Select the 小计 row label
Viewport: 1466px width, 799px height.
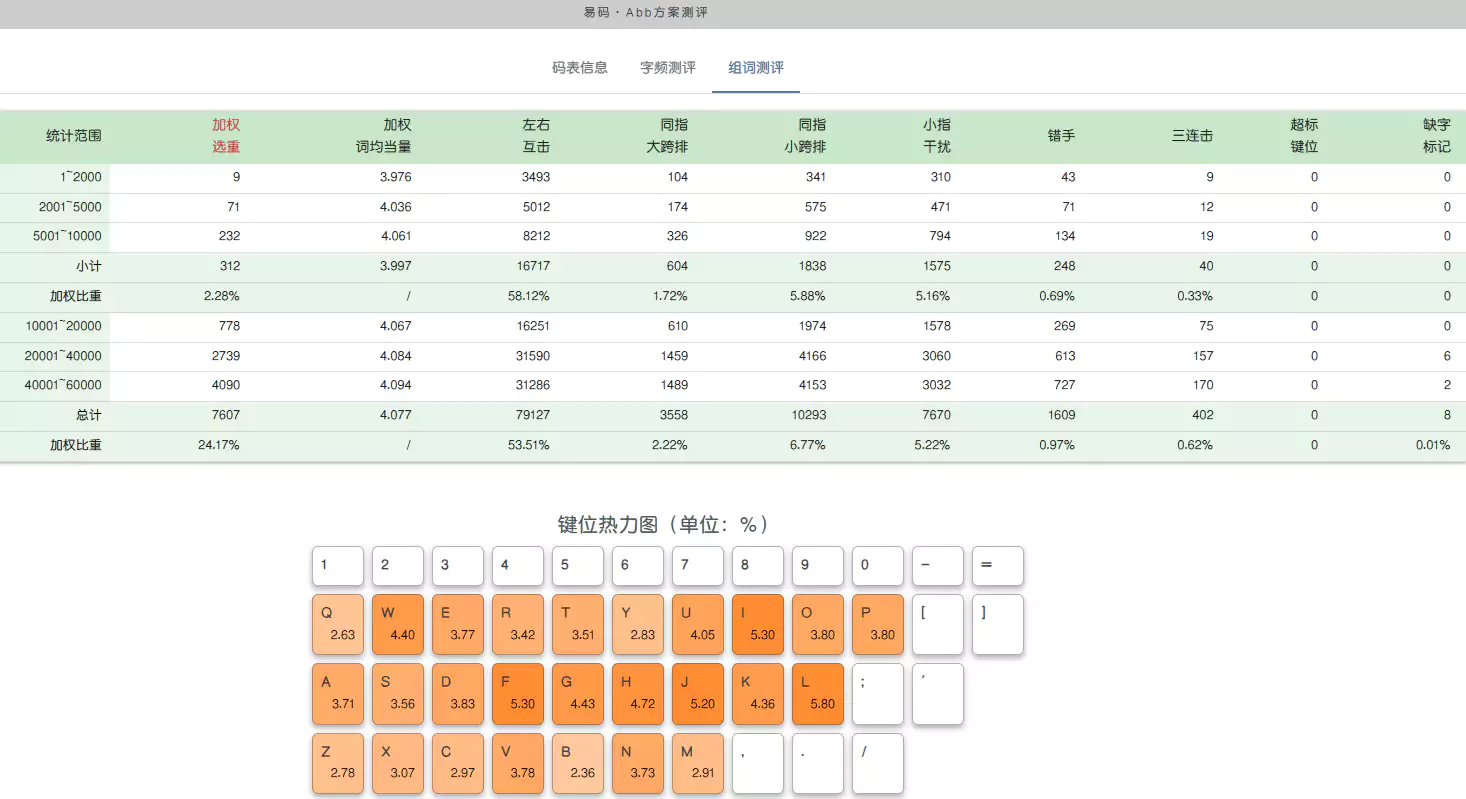[88, 266]
